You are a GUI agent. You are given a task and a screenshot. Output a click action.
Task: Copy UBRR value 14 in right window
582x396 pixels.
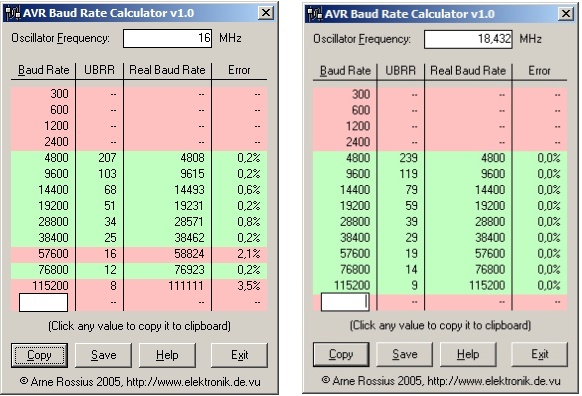411,269
